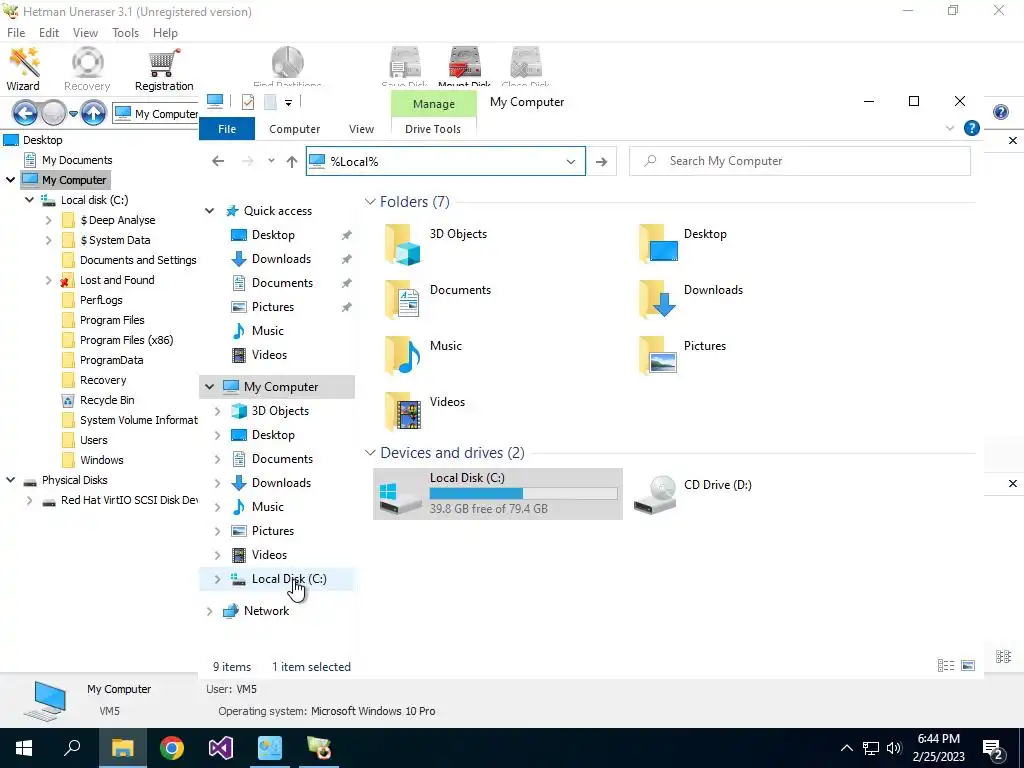Switch to details view icon in status bar
The height and width of the screenshot is (768, 1024).
[946, 665]
